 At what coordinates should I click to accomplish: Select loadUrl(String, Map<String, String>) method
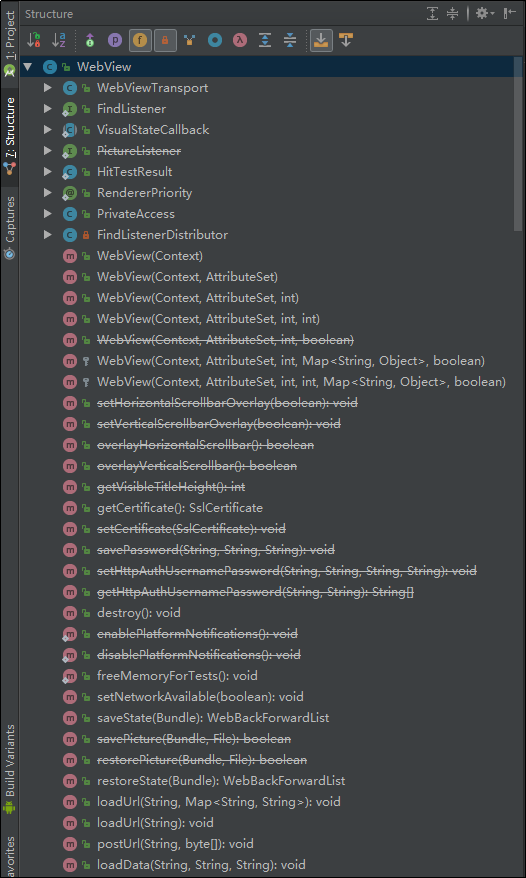[218, 802]
